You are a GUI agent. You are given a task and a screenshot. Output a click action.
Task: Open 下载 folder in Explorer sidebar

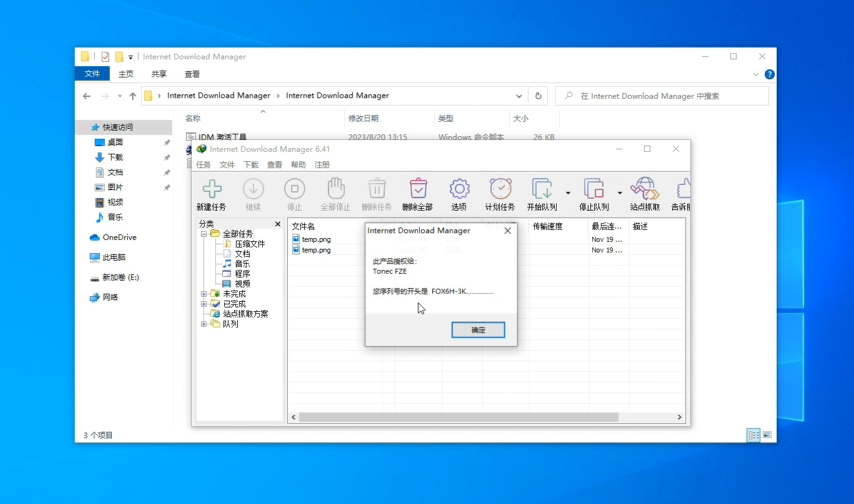tap(115, 157)
